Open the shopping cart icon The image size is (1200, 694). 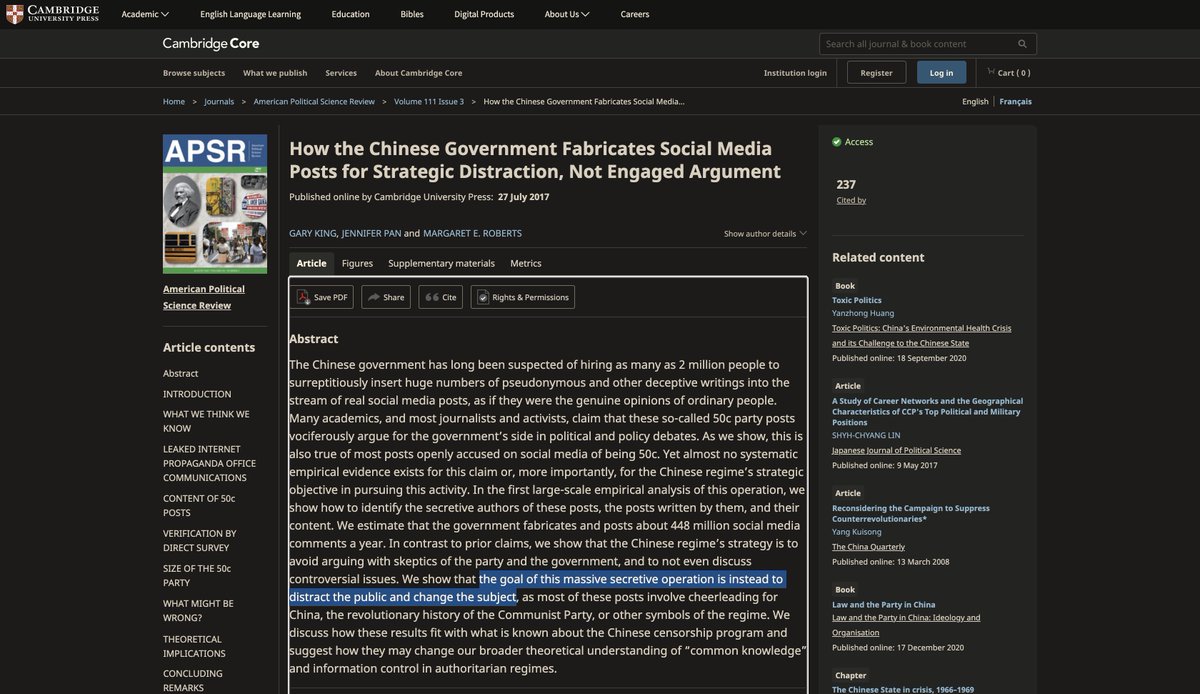coord(991,72)
